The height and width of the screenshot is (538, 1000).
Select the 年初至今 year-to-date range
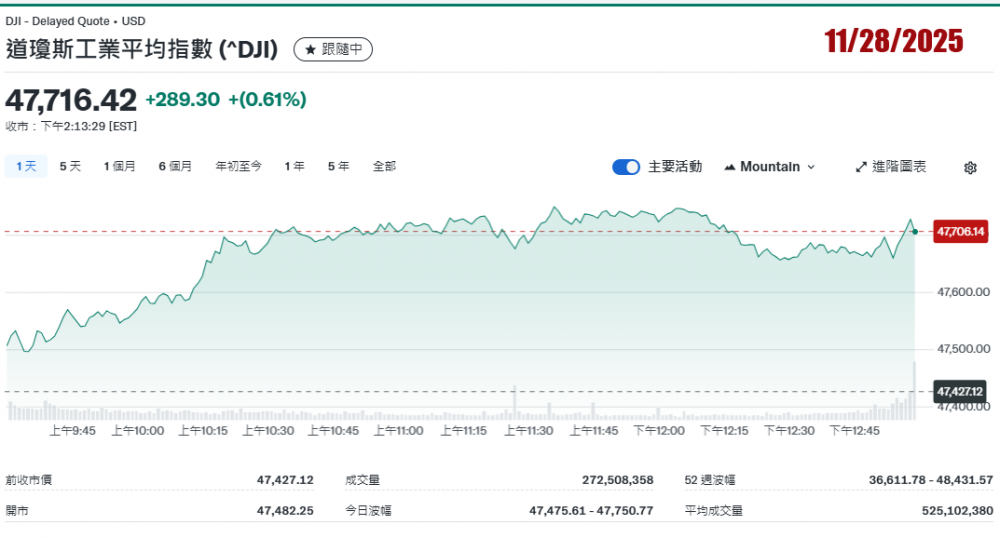tap(239, 166)
